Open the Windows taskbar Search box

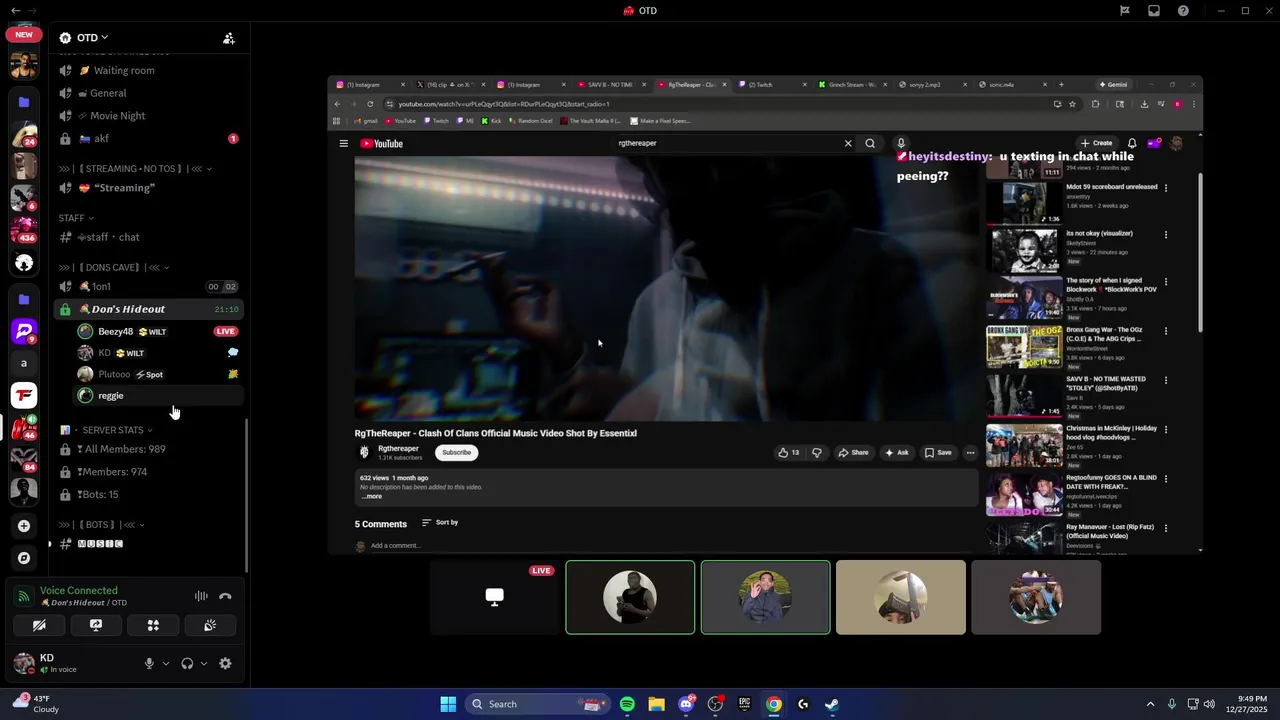(x=538, y=704)
